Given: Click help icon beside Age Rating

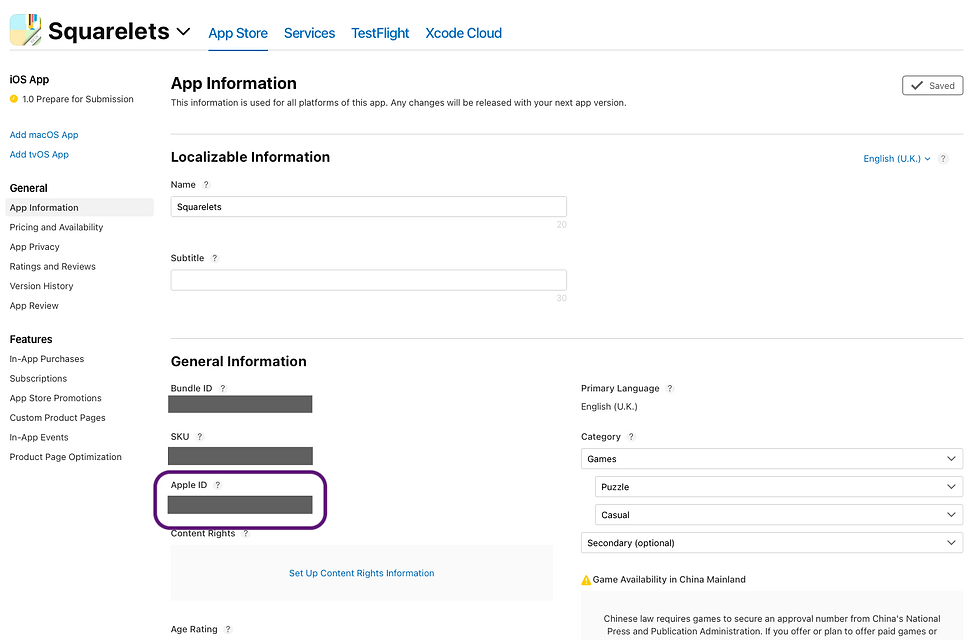Looking at the screenshot, I should coord(228,629).
